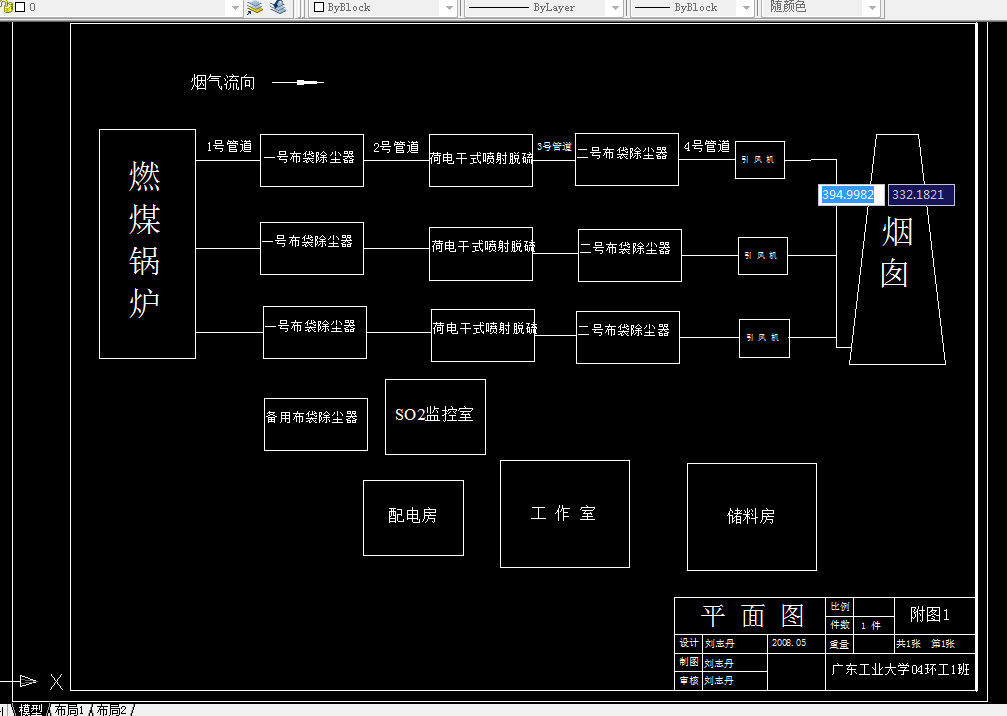Click the layer color swatch beside layer name
The height and width of the screenshot is (716, 1007).
click(21, 7)
